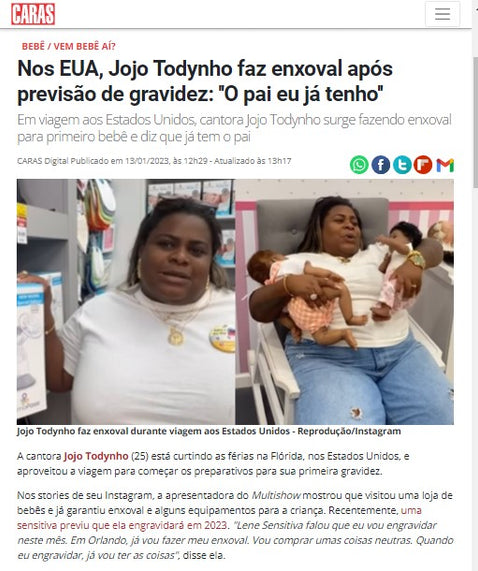
Task: Click the main article headline
Action: coord(205,81)
